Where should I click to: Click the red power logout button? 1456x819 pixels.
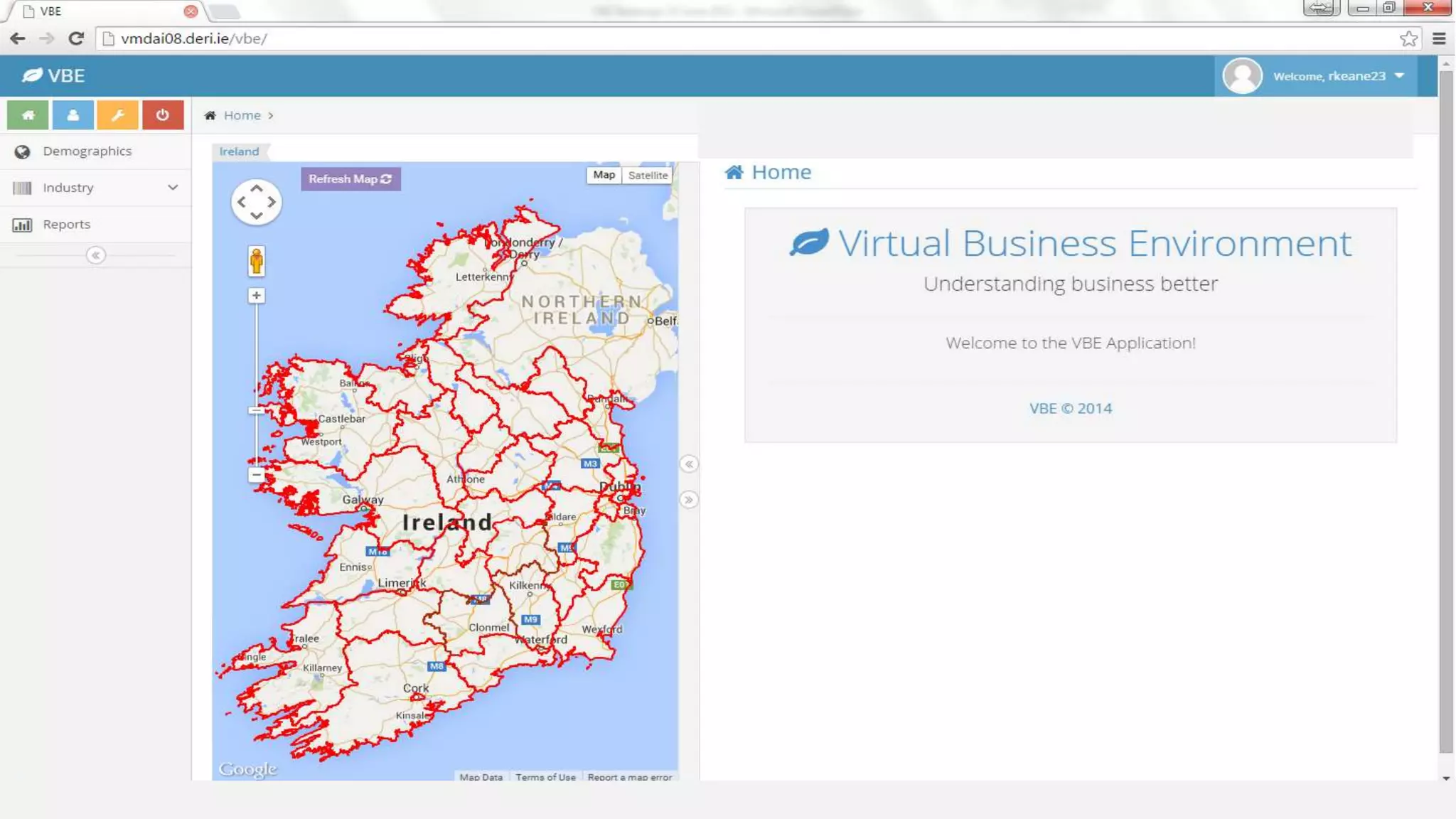[163, 115]
